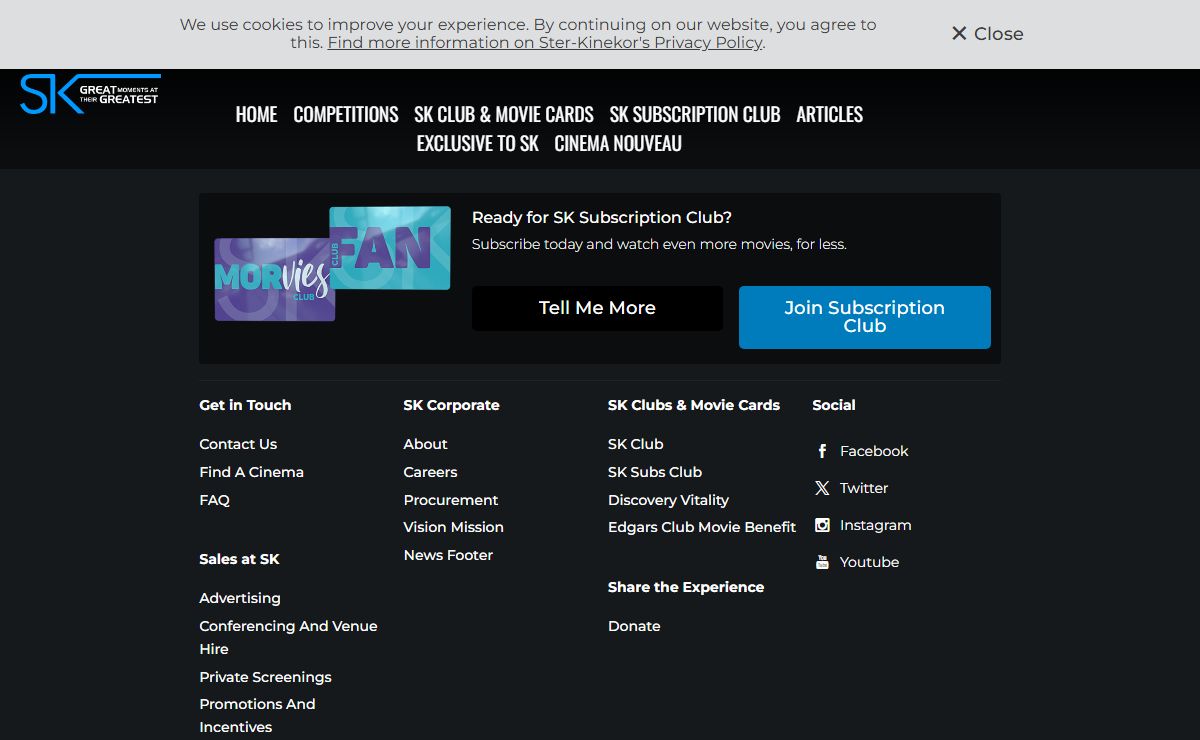Click the Tell Me More button
Screen dimensions: 1200x740
pos(597,308)
